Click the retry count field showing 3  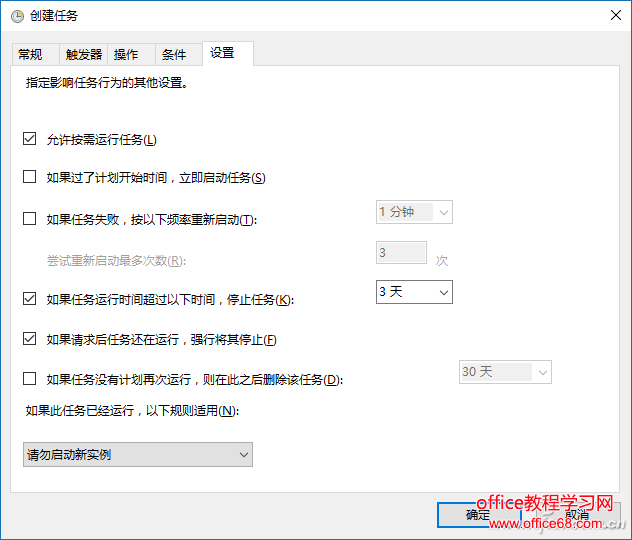(401, 253)
